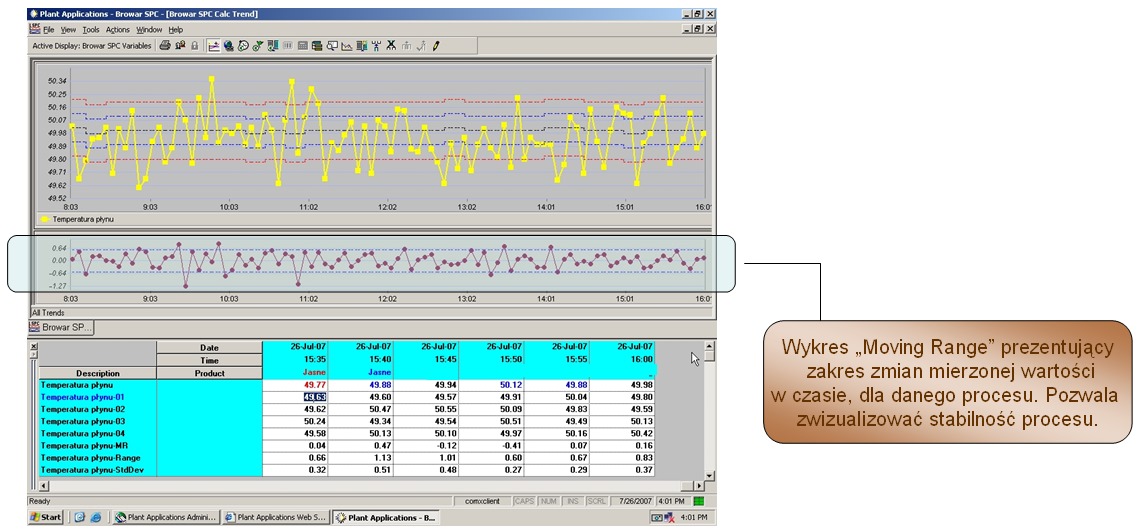The width and height of the screenshot is (1139, 530).
Task: Click the small X to close the data grid
Action: [x=33, y=346]
